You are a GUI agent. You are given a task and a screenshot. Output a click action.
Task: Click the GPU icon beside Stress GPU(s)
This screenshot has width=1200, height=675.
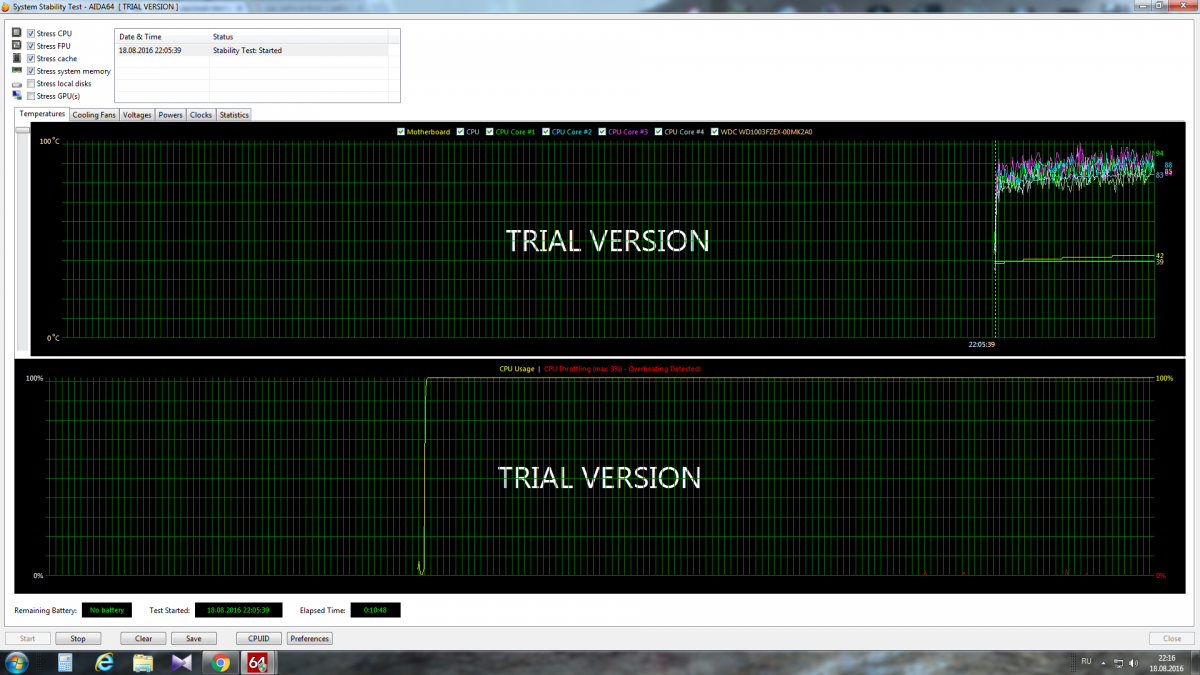click(17, 96)
